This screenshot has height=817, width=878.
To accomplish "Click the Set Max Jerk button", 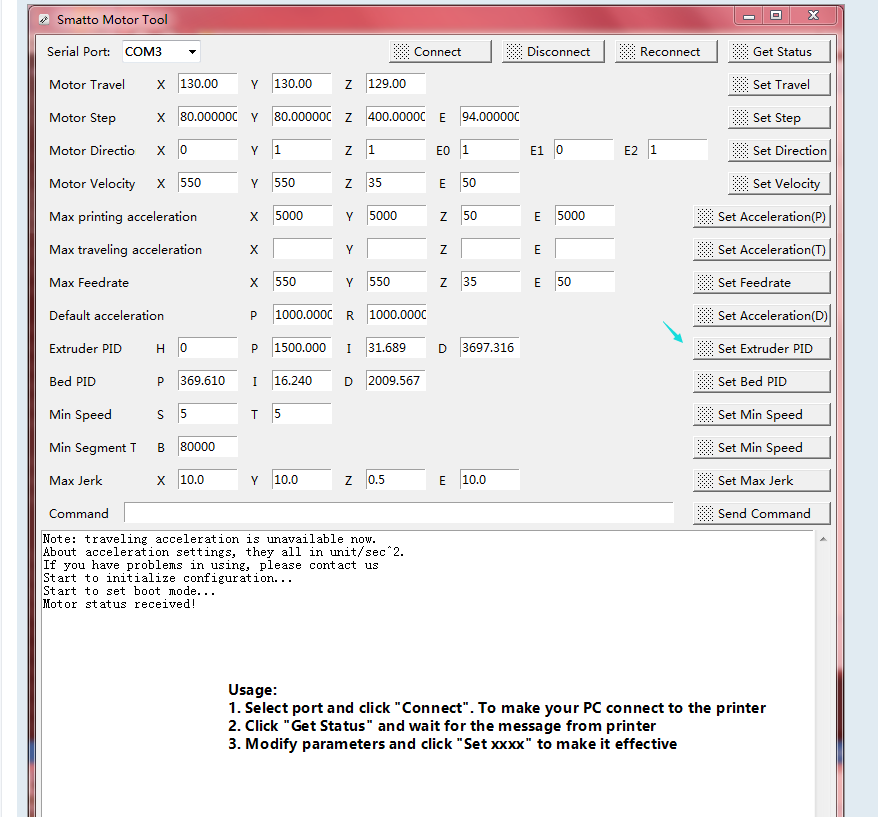I will click(761, 480).
